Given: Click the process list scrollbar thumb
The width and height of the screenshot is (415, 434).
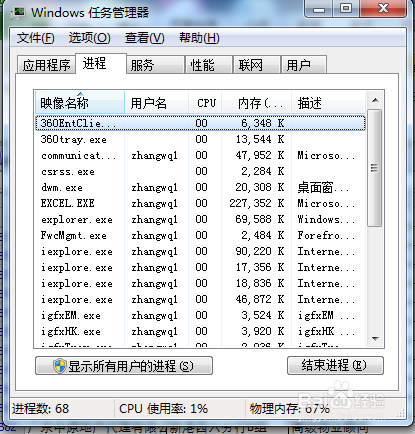Looking at the screenshot, I should (x=375, y=168).
